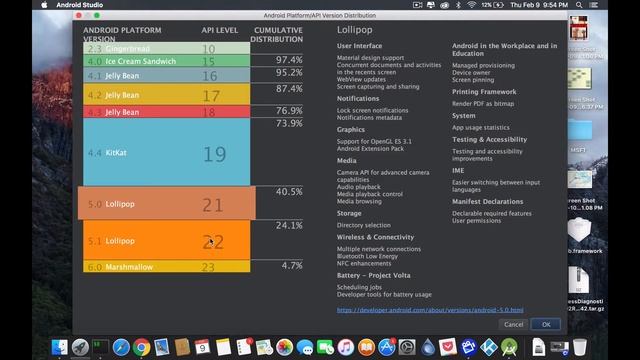Image resolution: width=640 pixels, height=360 pixels.
Task: Open Spotlight search in menu bar
Action: point(579,5)
